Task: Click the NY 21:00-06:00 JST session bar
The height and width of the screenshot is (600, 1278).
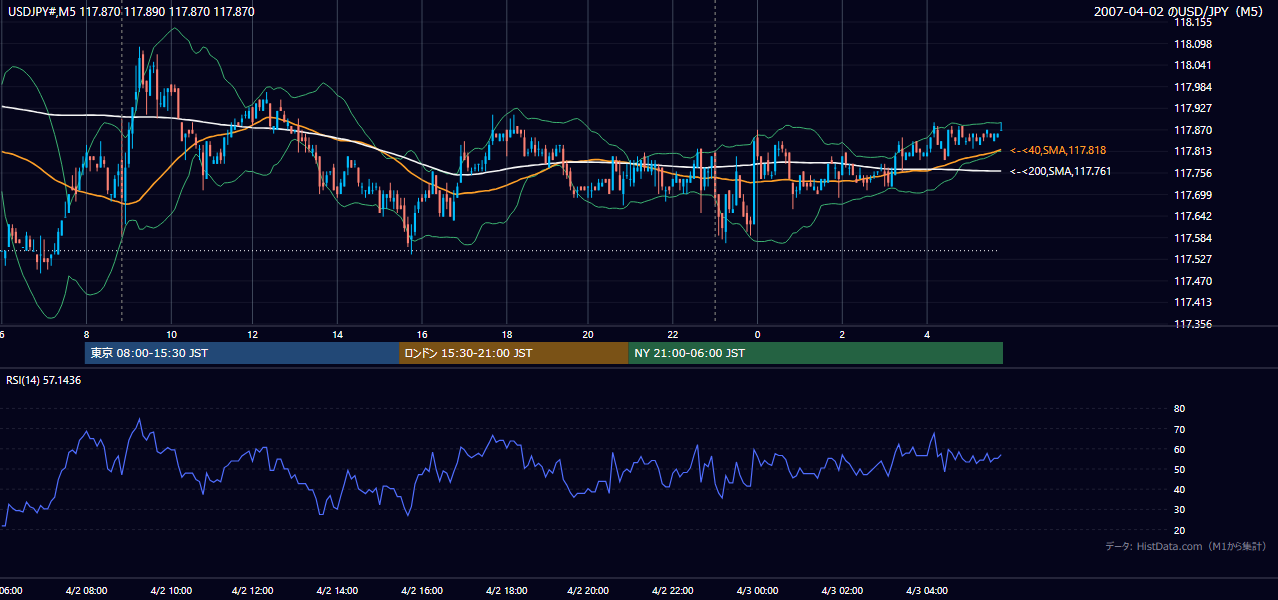Action: [816, 353]
